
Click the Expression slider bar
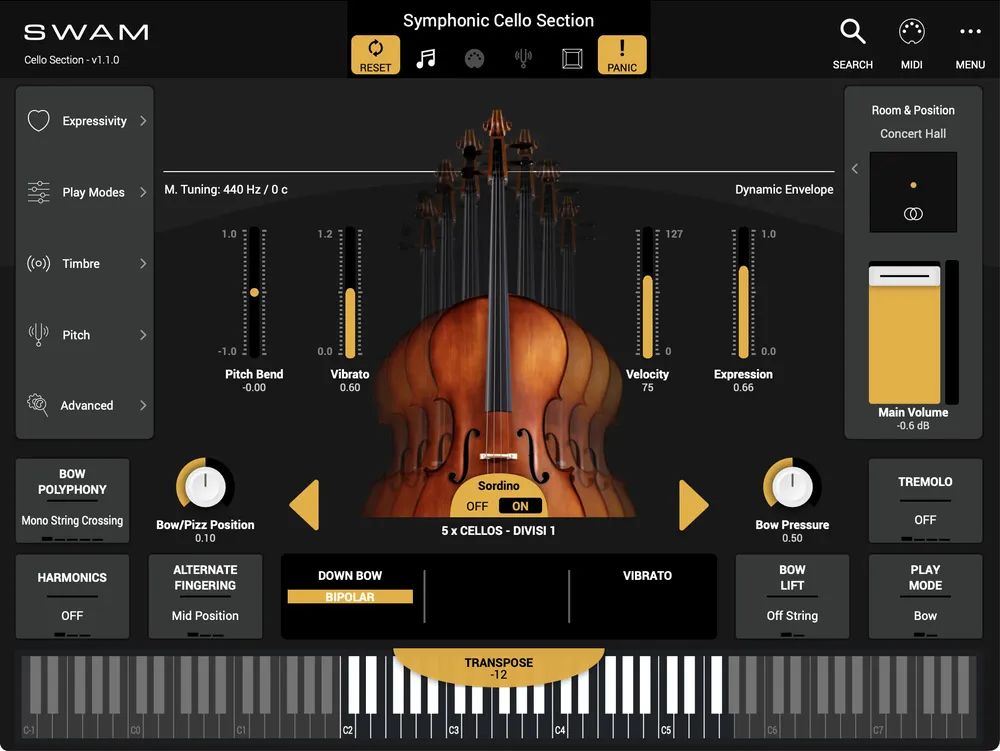point(743,292)
